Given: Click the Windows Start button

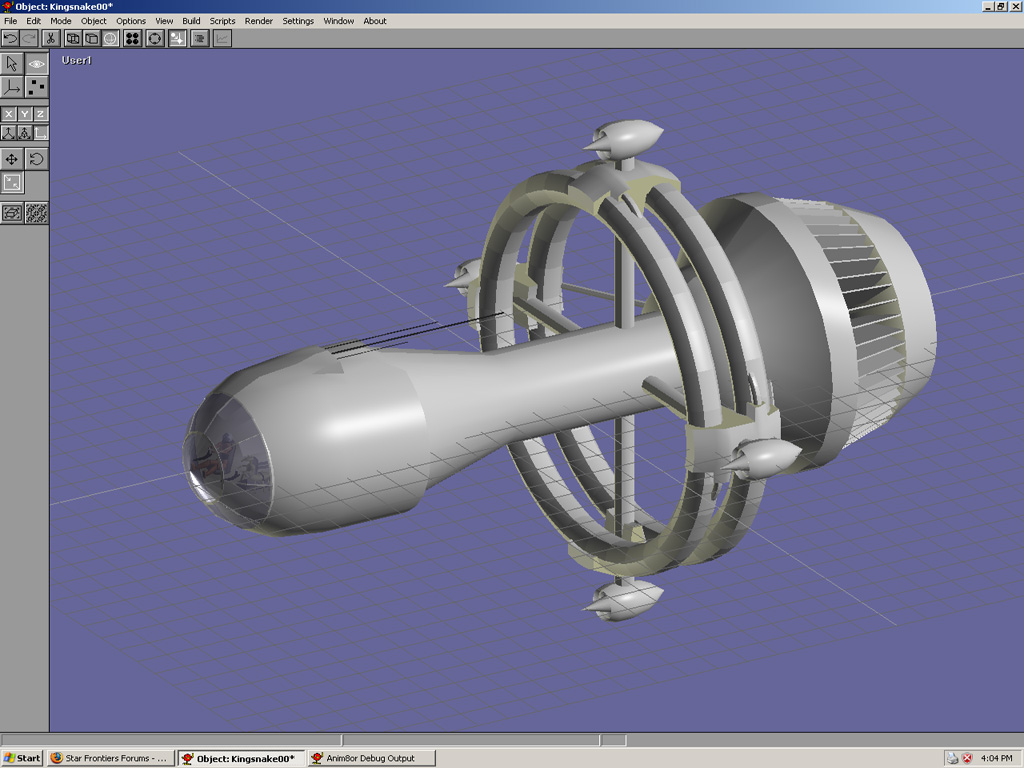Looking at the screenshot, I should click(x=22, y=758).
